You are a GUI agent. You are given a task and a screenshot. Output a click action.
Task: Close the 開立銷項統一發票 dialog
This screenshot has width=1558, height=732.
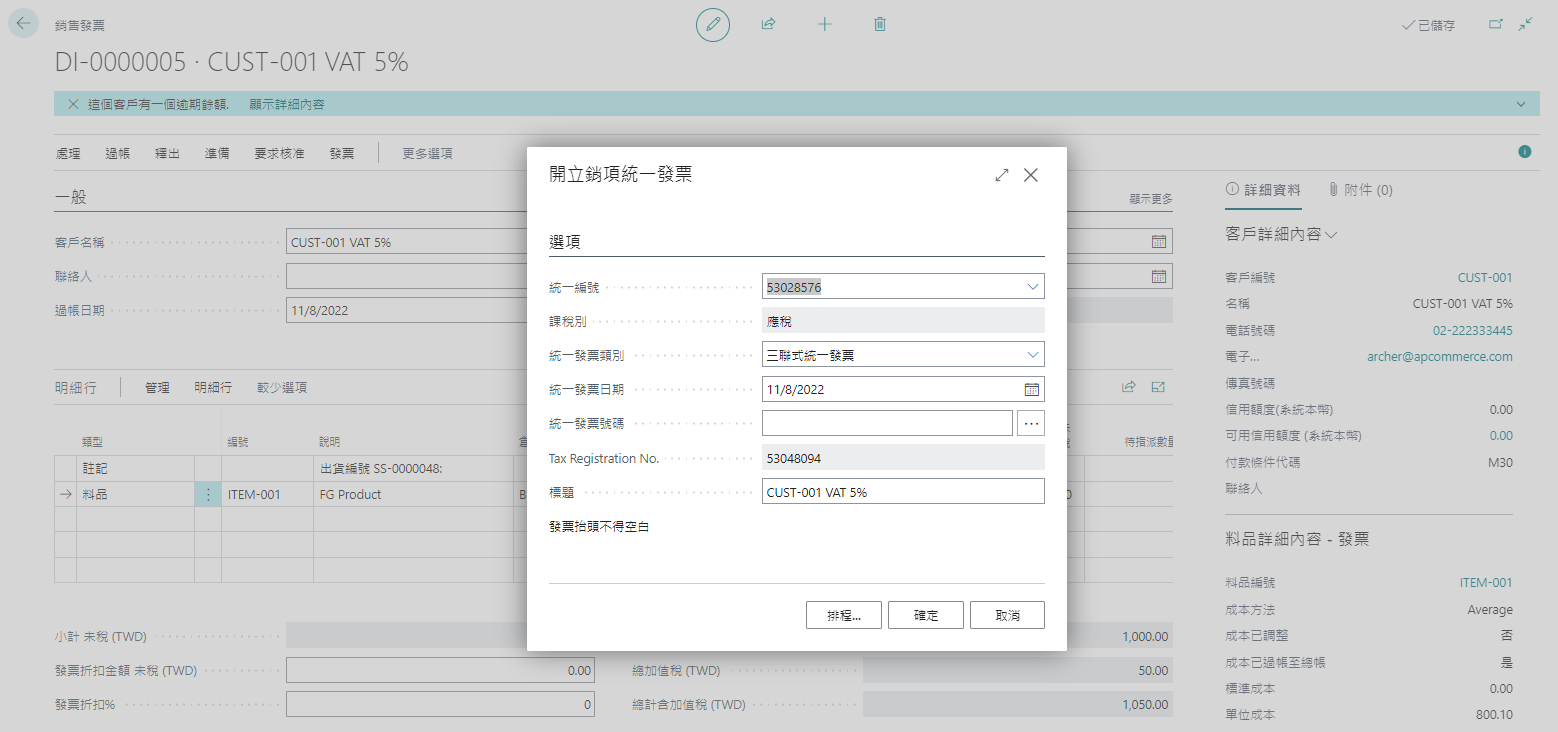1031,175
